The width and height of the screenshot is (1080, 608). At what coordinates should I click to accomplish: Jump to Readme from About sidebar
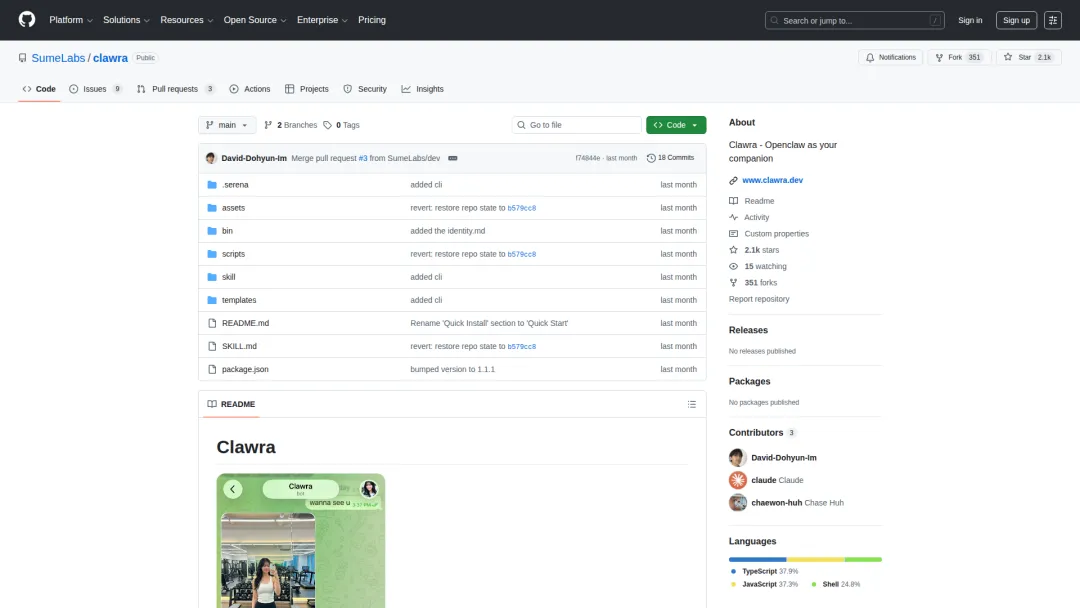click(x=751, y=201)
